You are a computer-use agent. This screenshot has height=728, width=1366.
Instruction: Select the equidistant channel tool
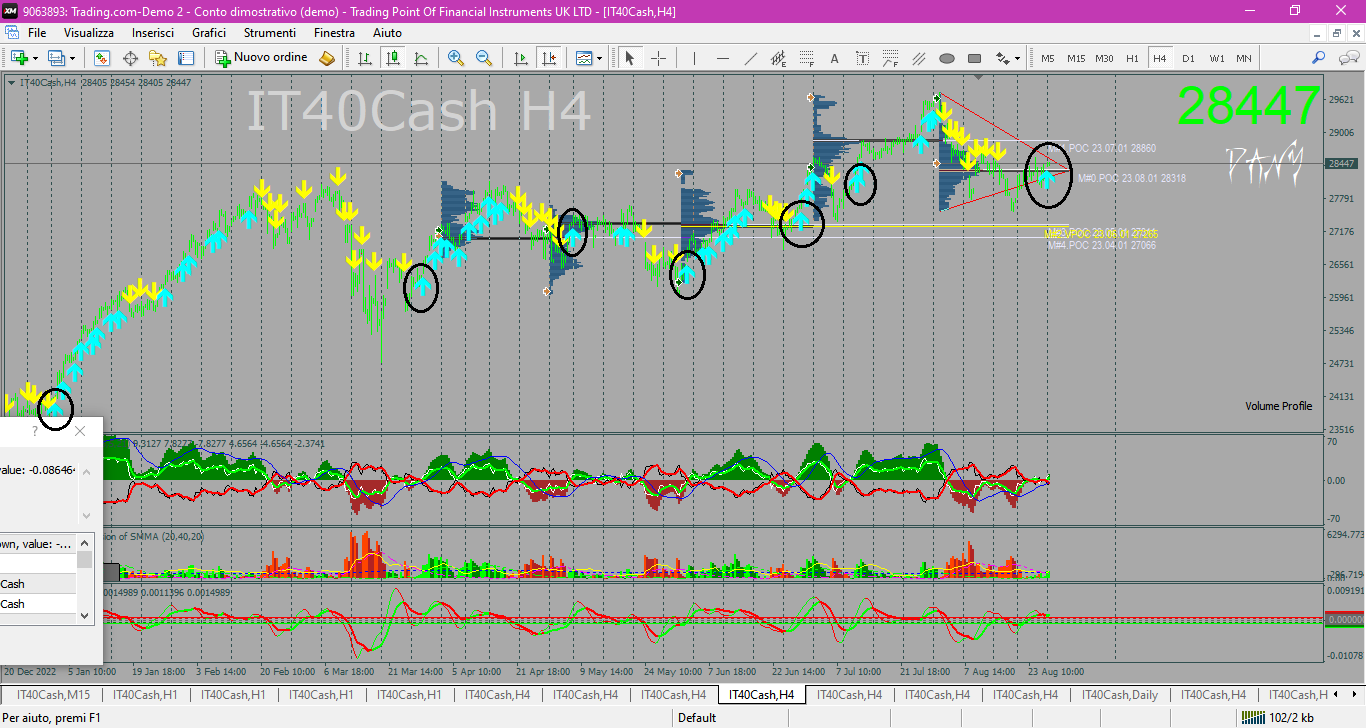click(778, 58)
